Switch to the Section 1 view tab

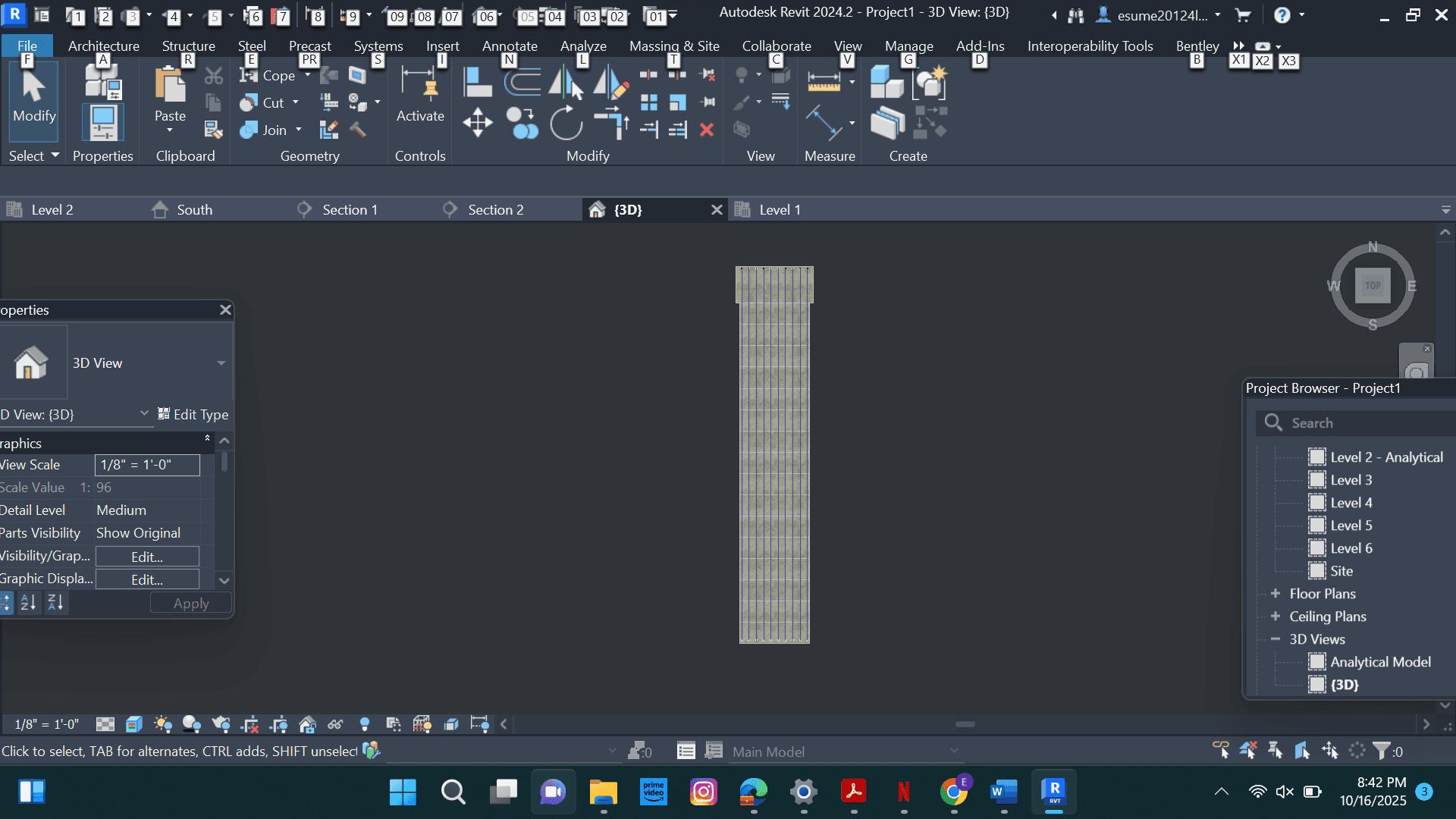point(350,210)
